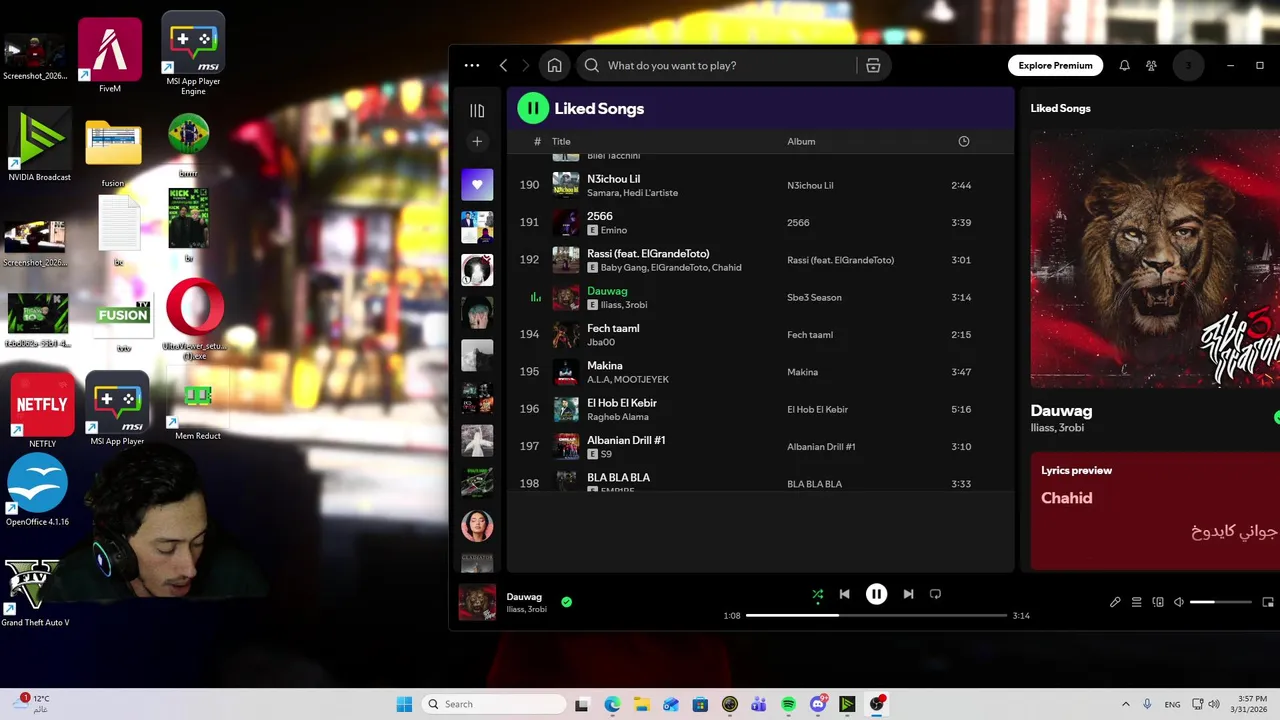Open the woman portrait playlist in the sidebar
The image size is (1280, 720).
point(477,526)
